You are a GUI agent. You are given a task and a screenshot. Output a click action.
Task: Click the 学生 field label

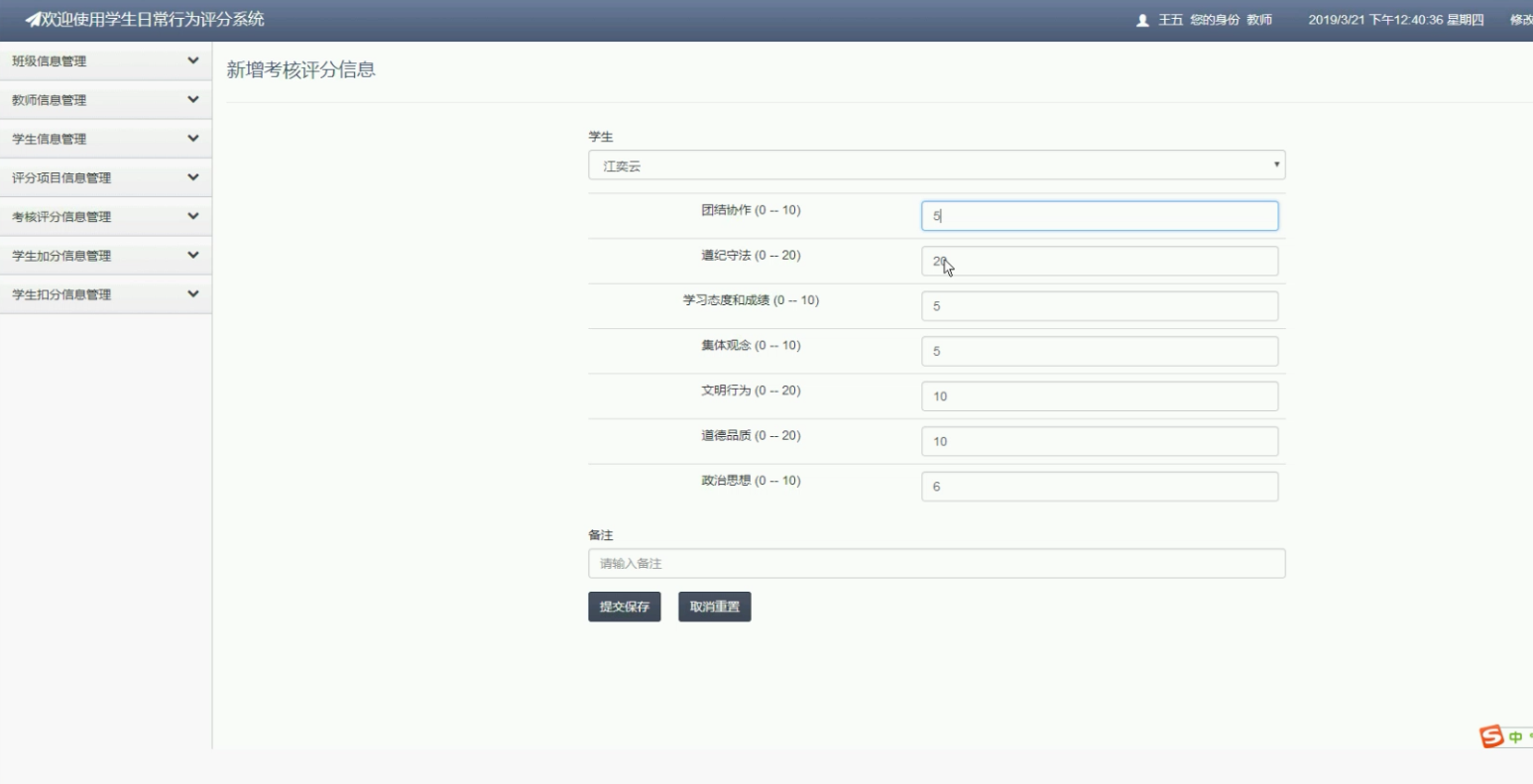tap(601, 137)
